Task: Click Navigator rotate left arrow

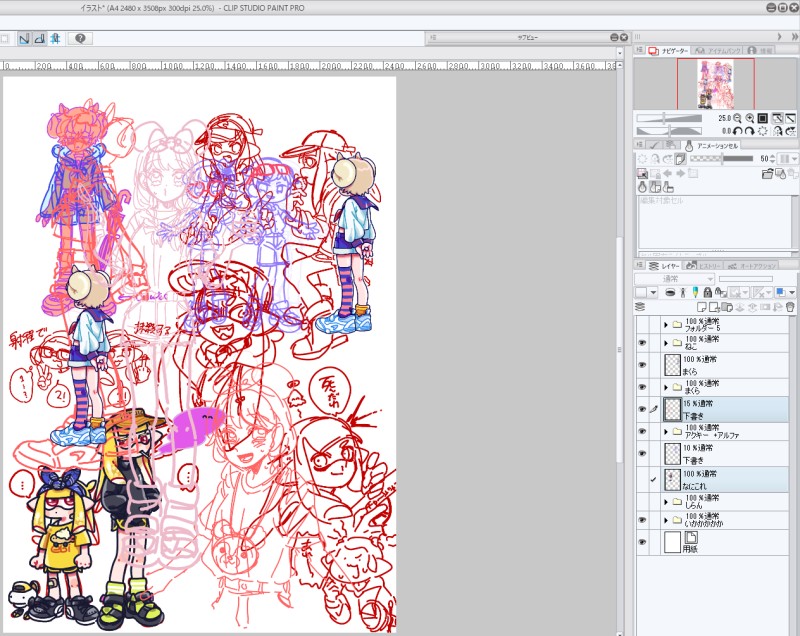Action: [737, 131]
